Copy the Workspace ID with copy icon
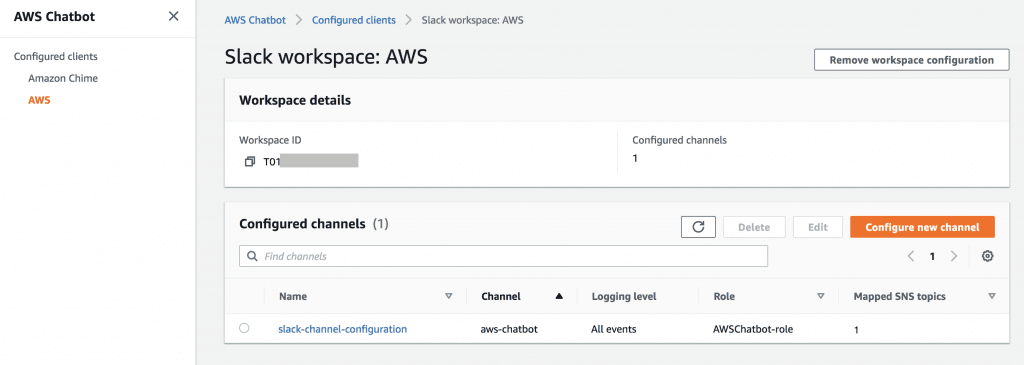The height and width of the screenshot is (365, 1024). pyautogui.click(x=249, y=161)
